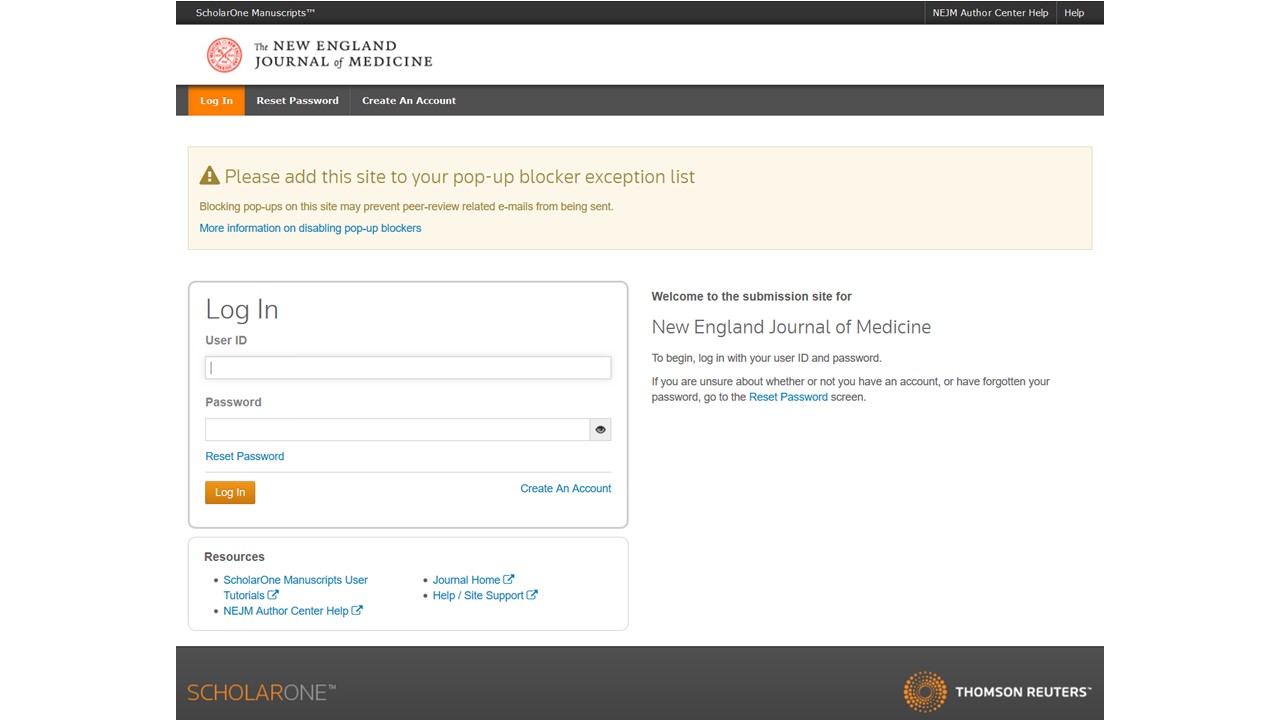Click the Thomson Reuters logo
The height and width of the screenshot is (720, 1280).
pyautogui.click(x=997, y=692)
